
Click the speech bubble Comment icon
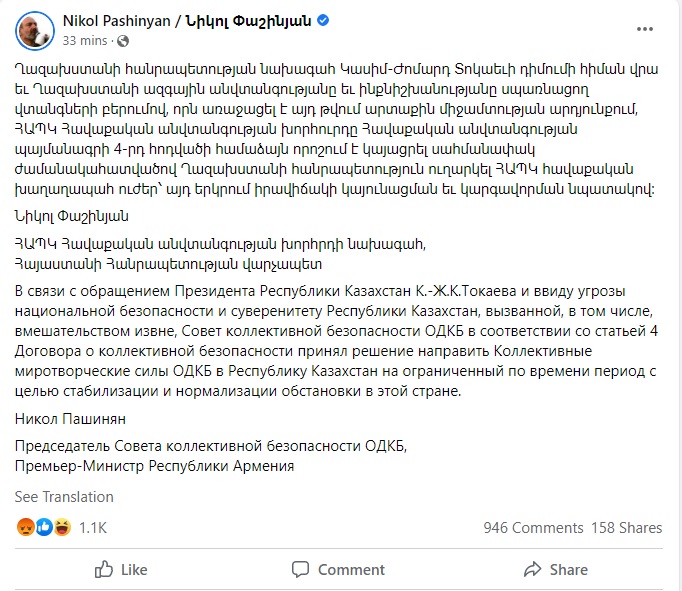(300, 569)
